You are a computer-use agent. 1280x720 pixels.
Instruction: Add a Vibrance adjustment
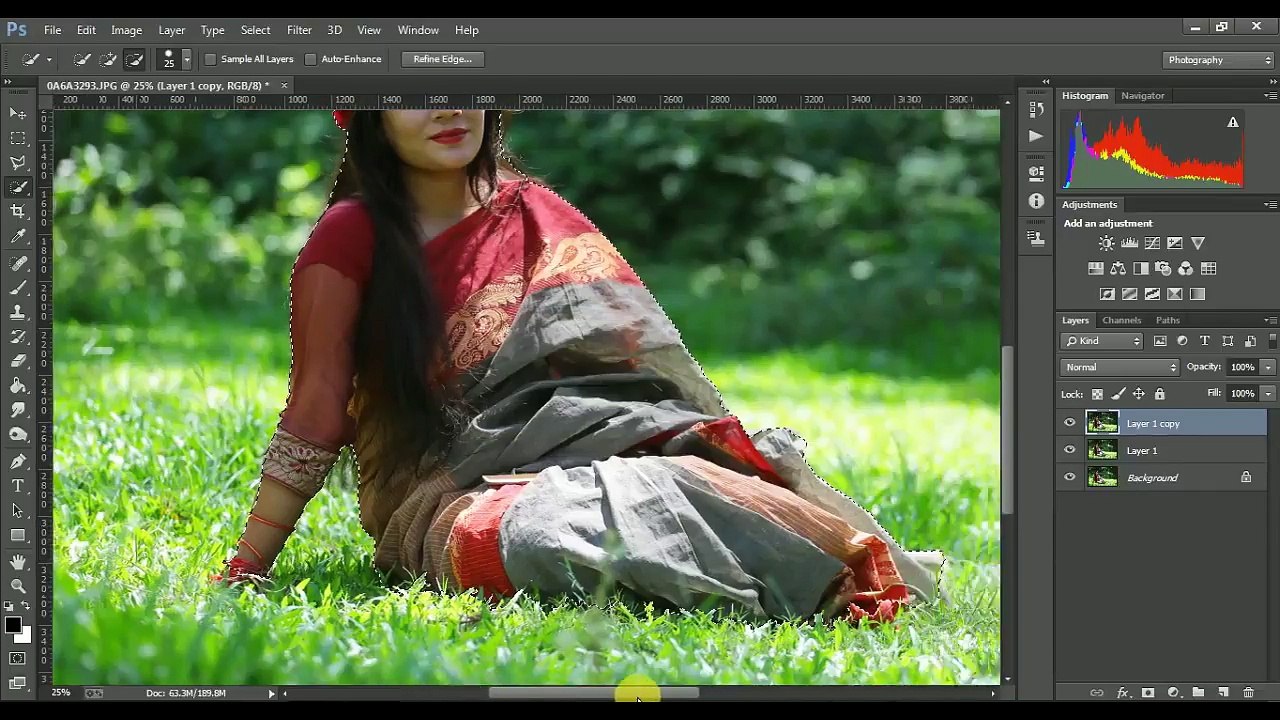[1198, 243]
